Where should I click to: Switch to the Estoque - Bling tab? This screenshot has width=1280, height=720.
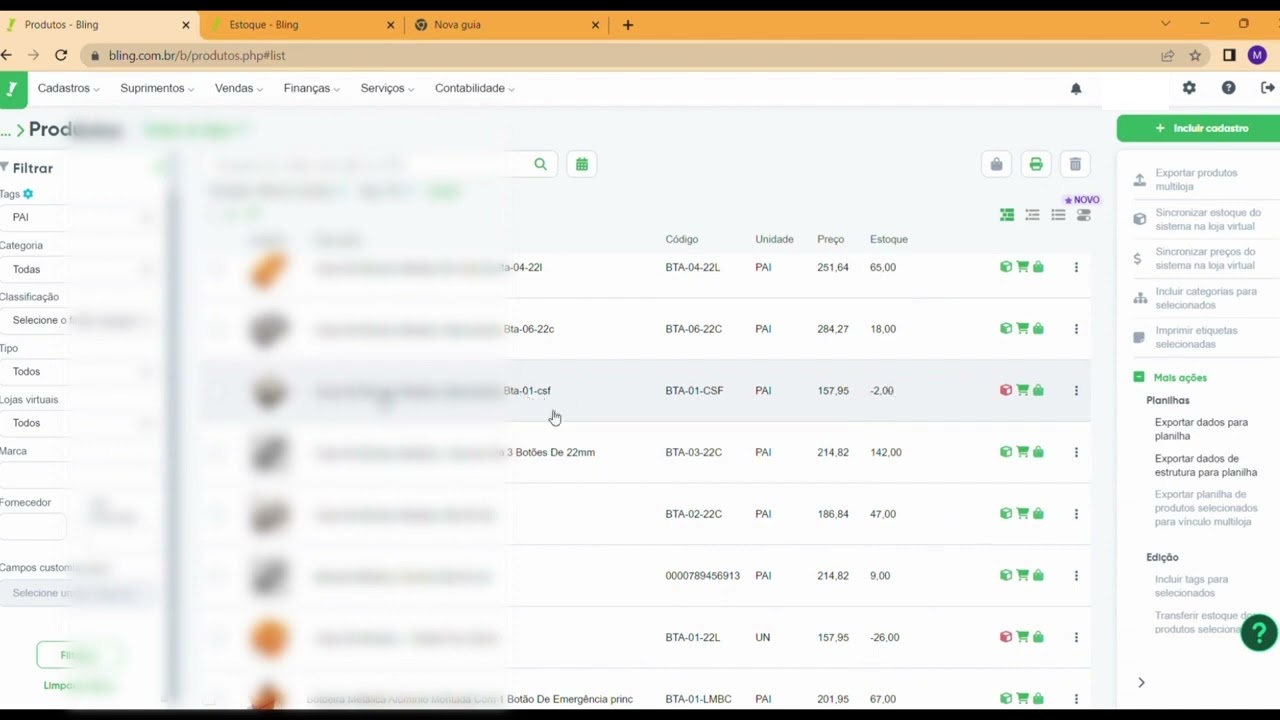(300, 24)
